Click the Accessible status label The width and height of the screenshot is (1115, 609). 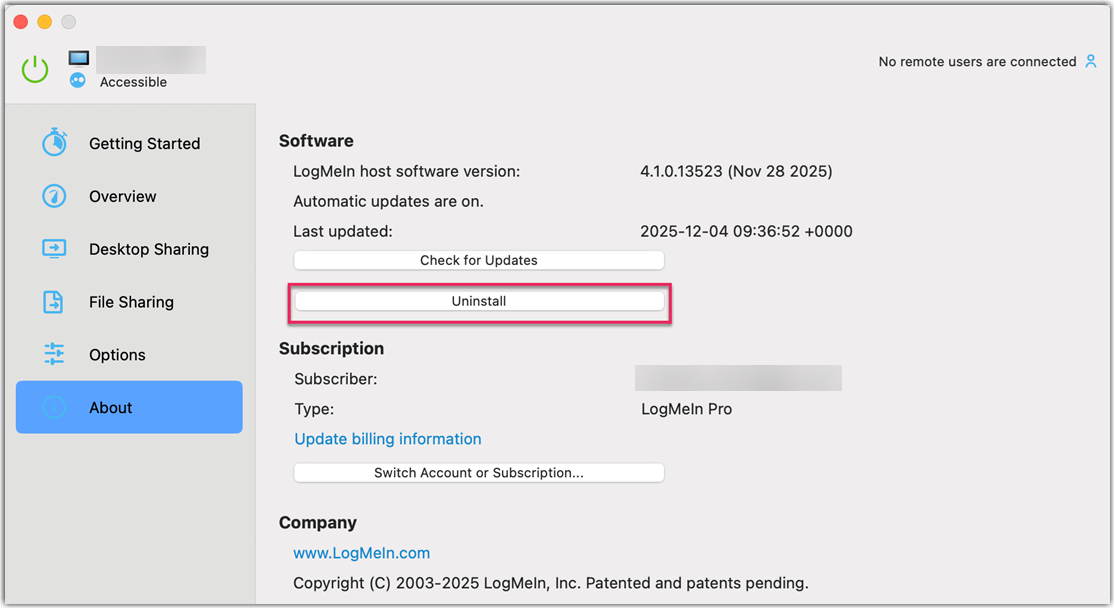tap(134, 82)
